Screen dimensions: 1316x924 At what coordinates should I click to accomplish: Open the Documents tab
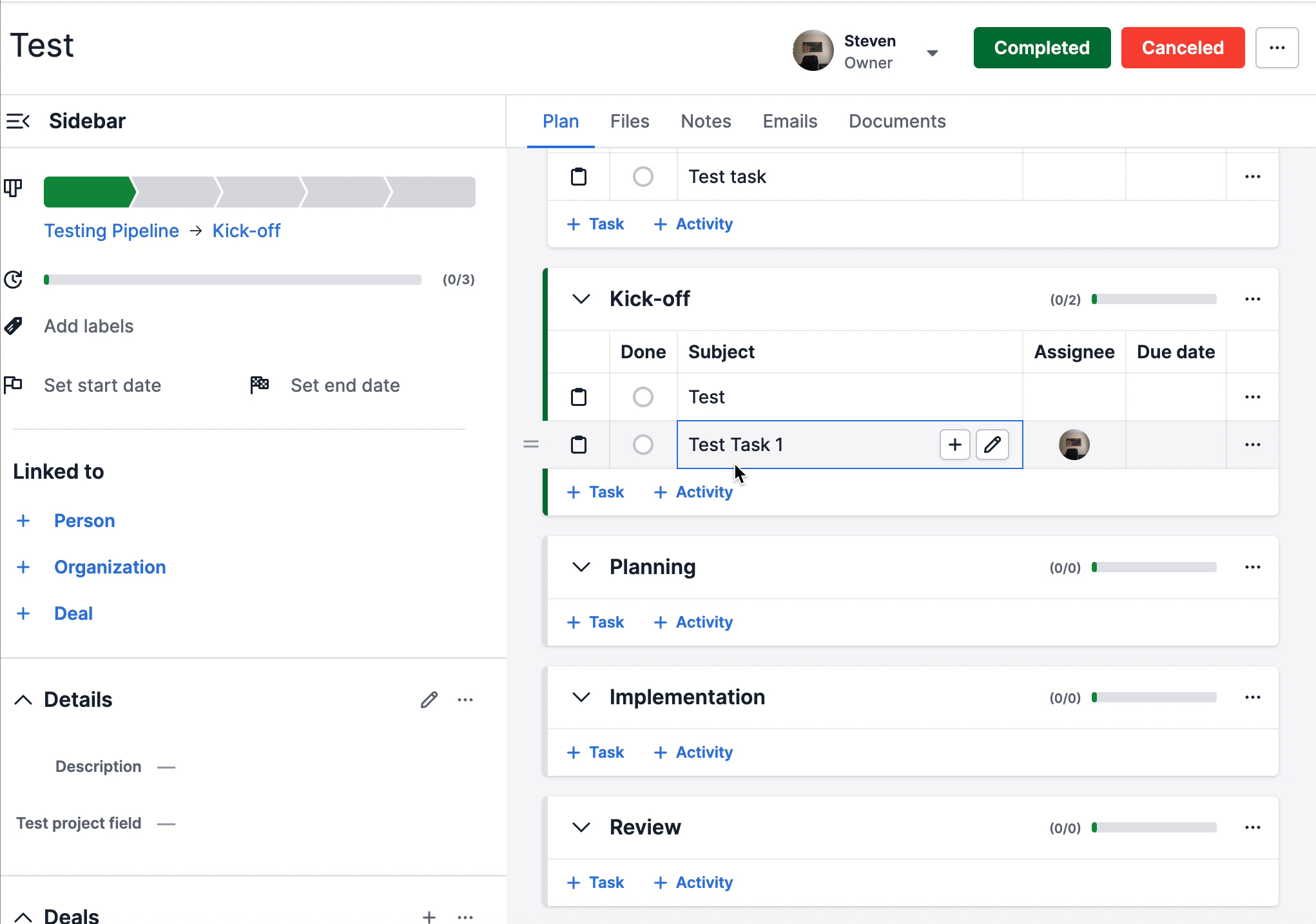(x=896, y=121)
